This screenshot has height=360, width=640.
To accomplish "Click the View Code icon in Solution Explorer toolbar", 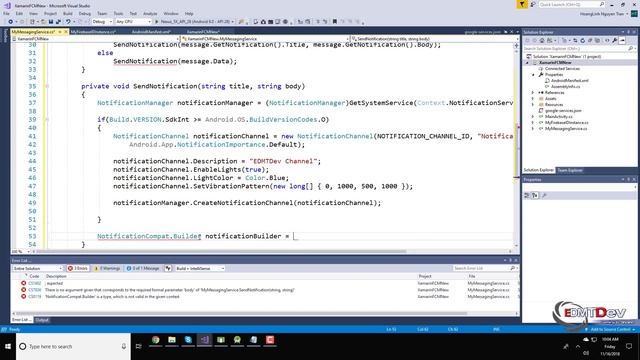I will point(607,40).
